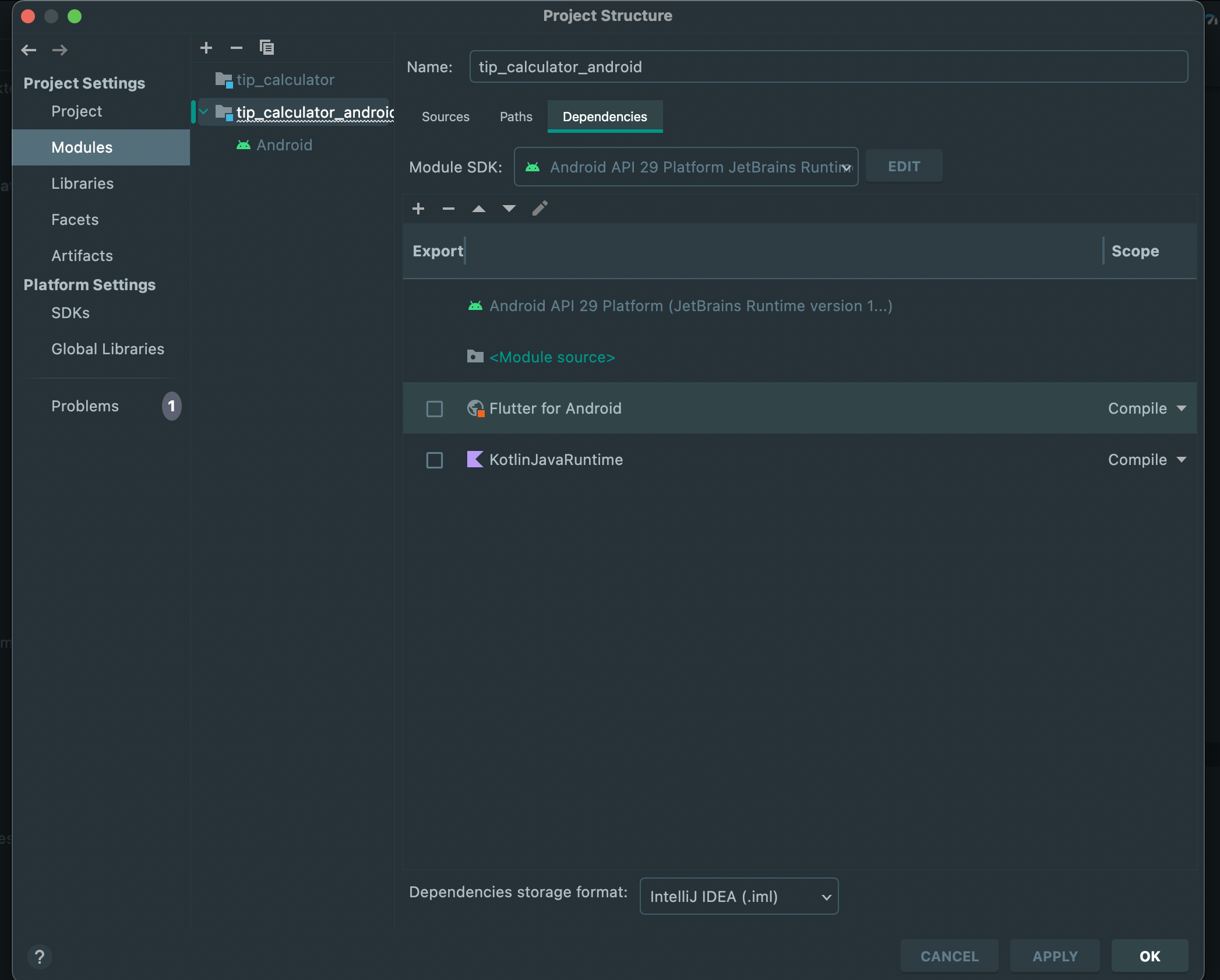
Task: Switch to the Sources tab
Action: (445, 117)
